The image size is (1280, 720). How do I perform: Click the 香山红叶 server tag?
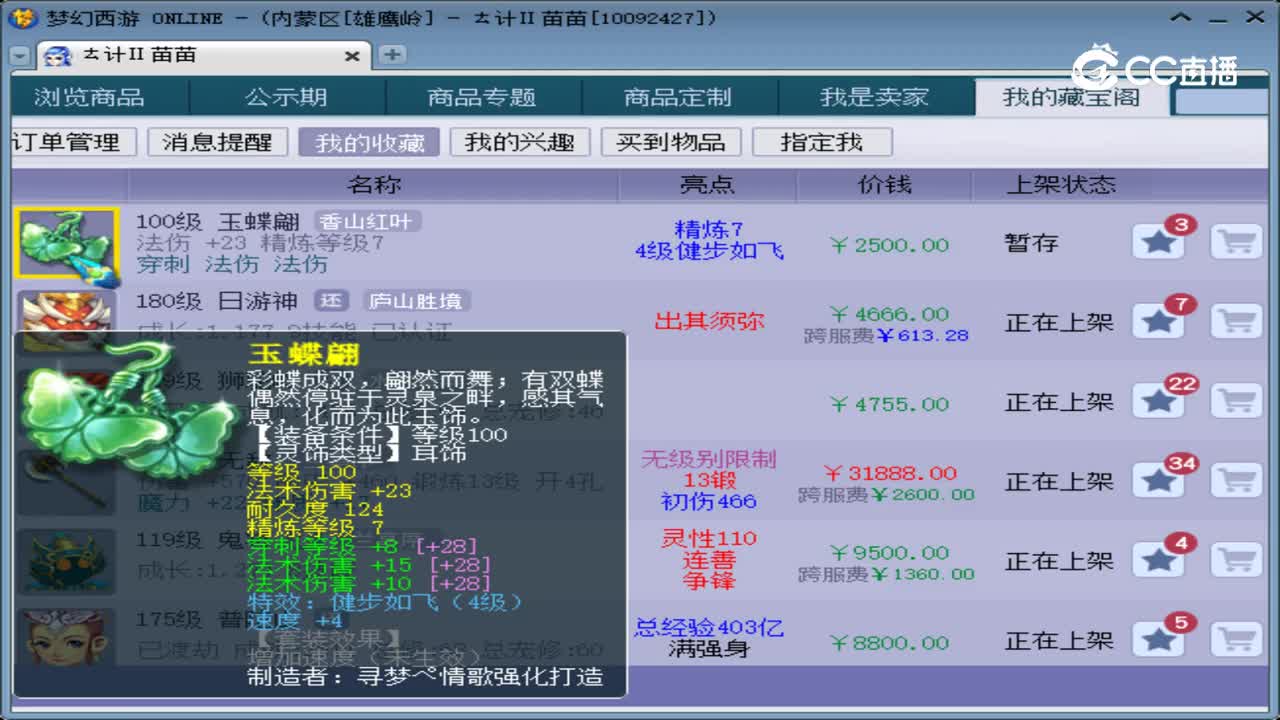click(368, 221)
